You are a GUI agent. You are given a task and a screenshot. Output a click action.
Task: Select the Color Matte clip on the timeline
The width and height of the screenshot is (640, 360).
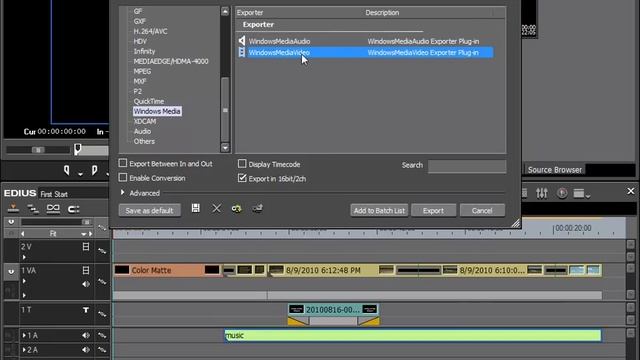point(168,270)
